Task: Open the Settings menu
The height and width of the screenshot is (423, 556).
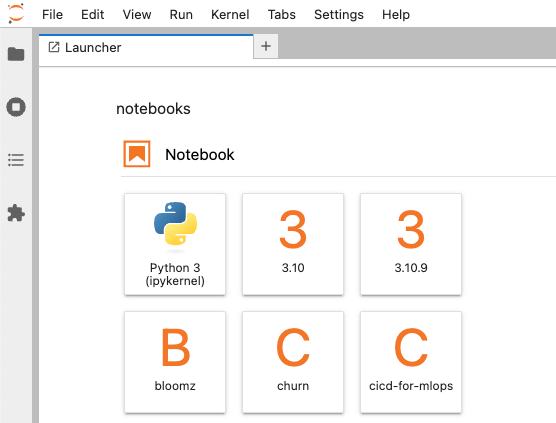Action: 339,15
